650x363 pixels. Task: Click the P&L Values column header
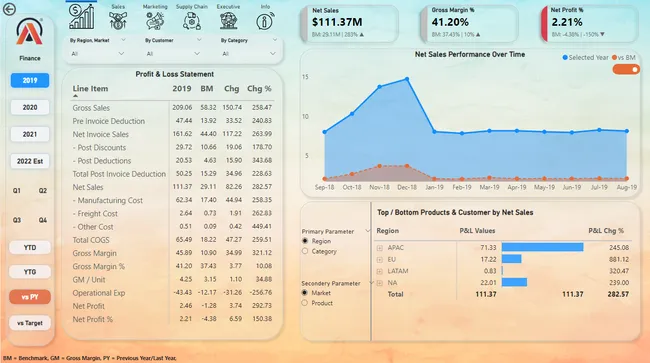(477, 231)
